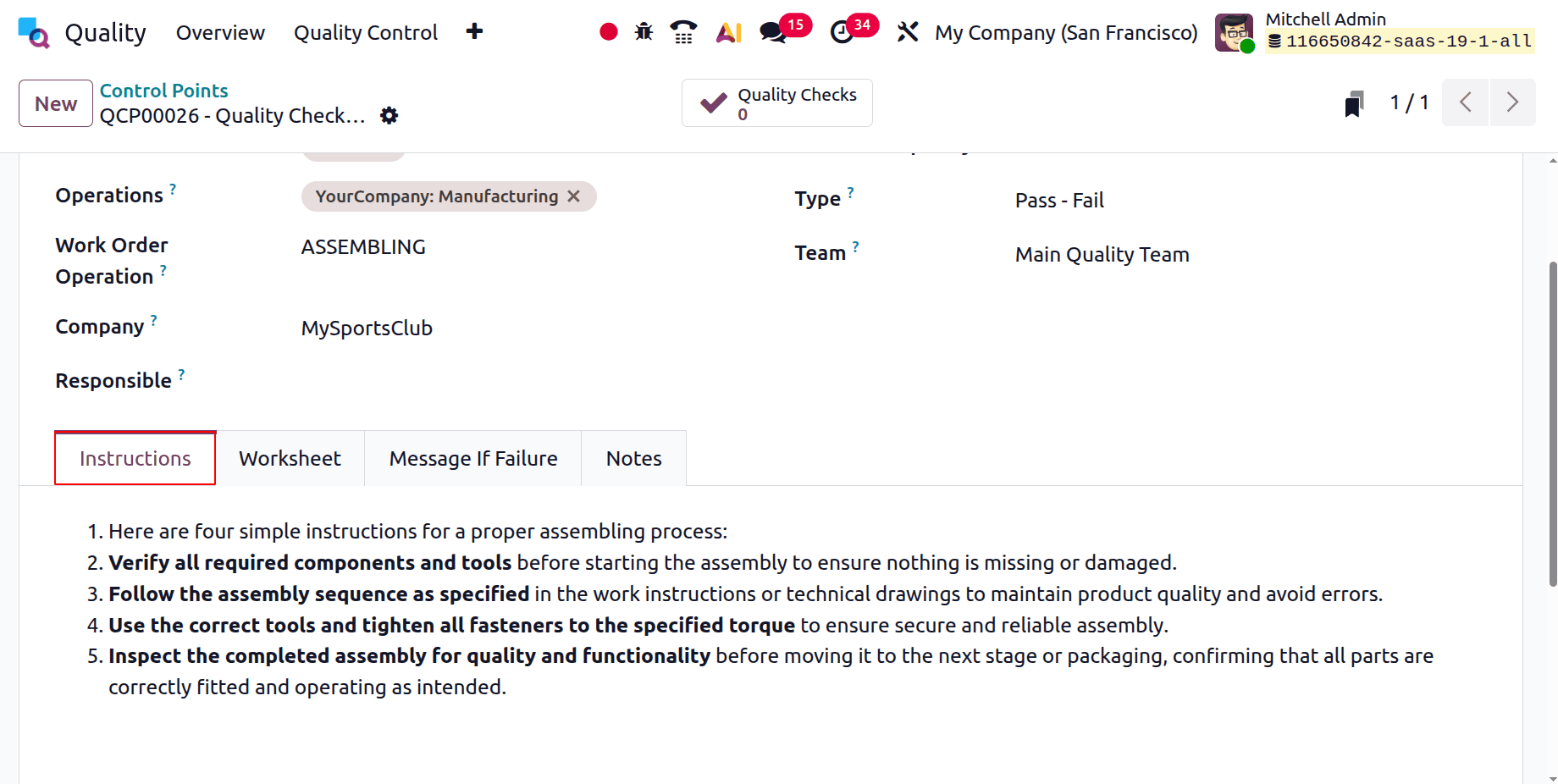Switch to the Instructions tab
This screenshot has height=784, width=1558.
click(135, 458)
